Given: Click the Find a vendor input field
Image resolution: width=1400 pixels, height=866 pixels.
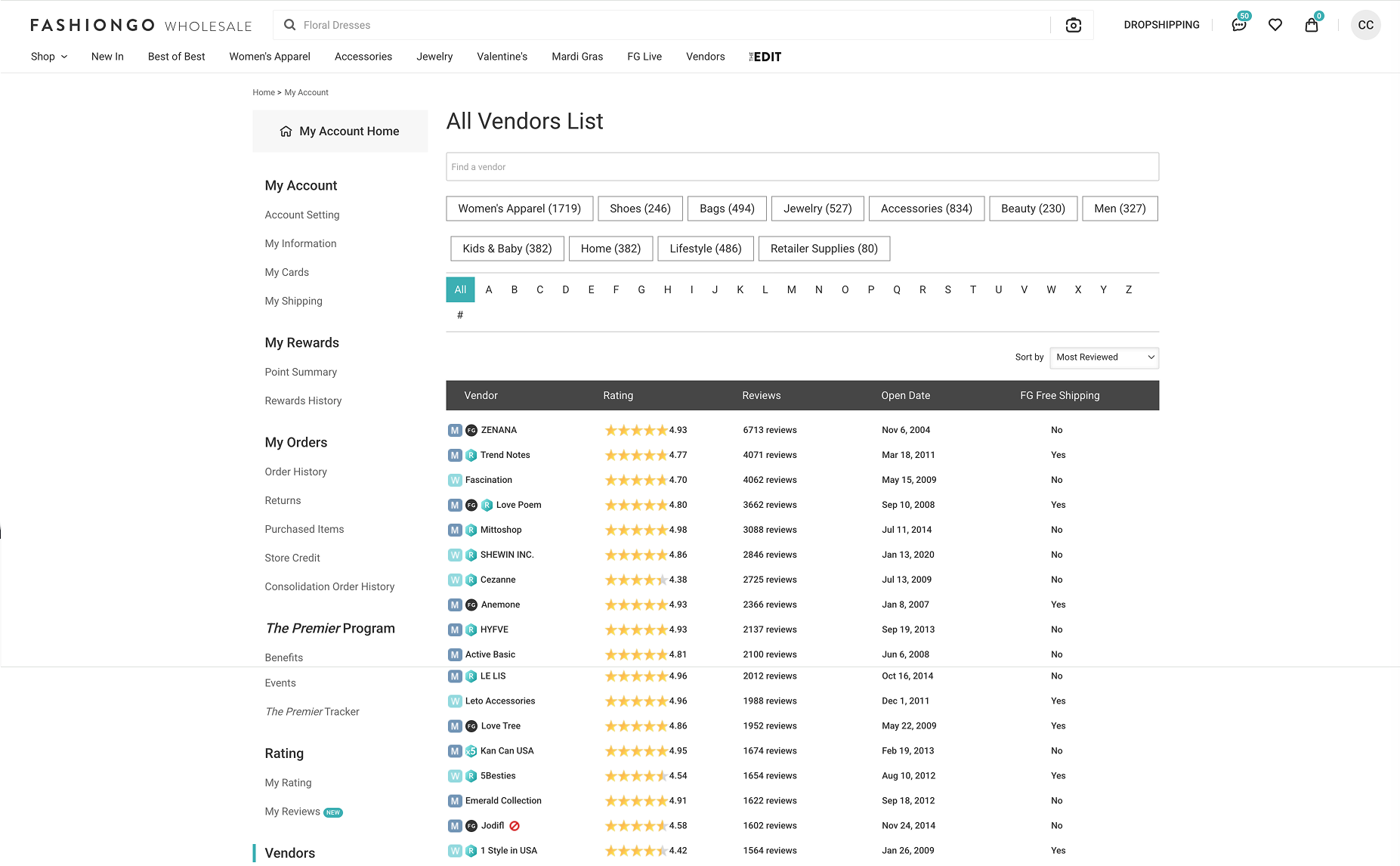Looking at the screenshot, I should click(x=802, y=167).
